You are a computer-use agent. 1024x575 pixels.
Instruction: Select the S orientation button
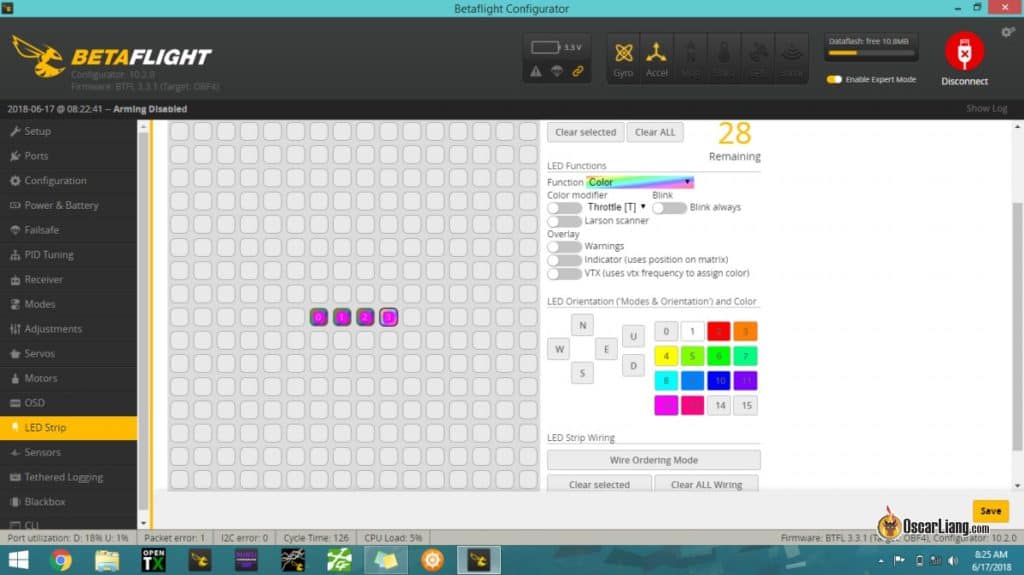583,373
